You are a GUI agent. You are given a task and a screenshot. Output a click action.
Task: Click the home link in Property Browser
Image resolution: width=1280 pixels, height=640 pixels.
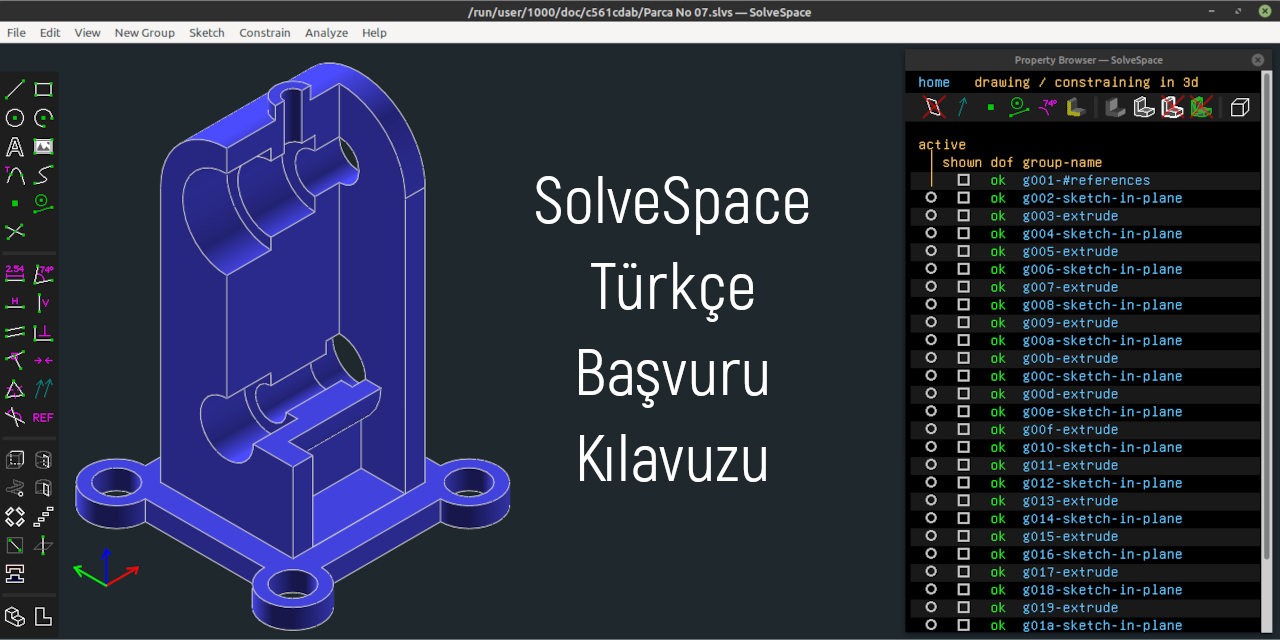click(x=933, y=82)
